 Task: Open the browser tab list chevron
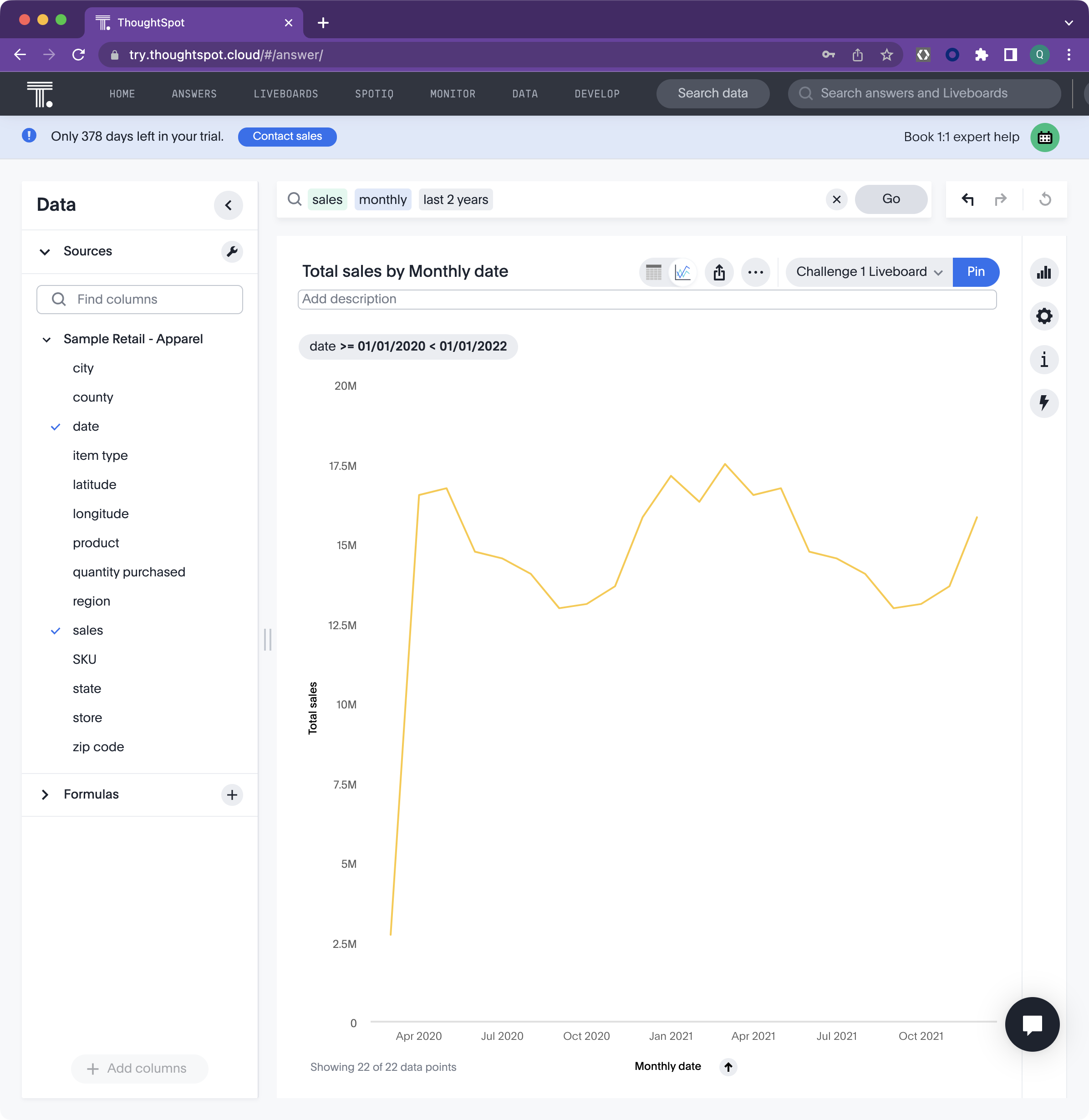click(1069, 22)
